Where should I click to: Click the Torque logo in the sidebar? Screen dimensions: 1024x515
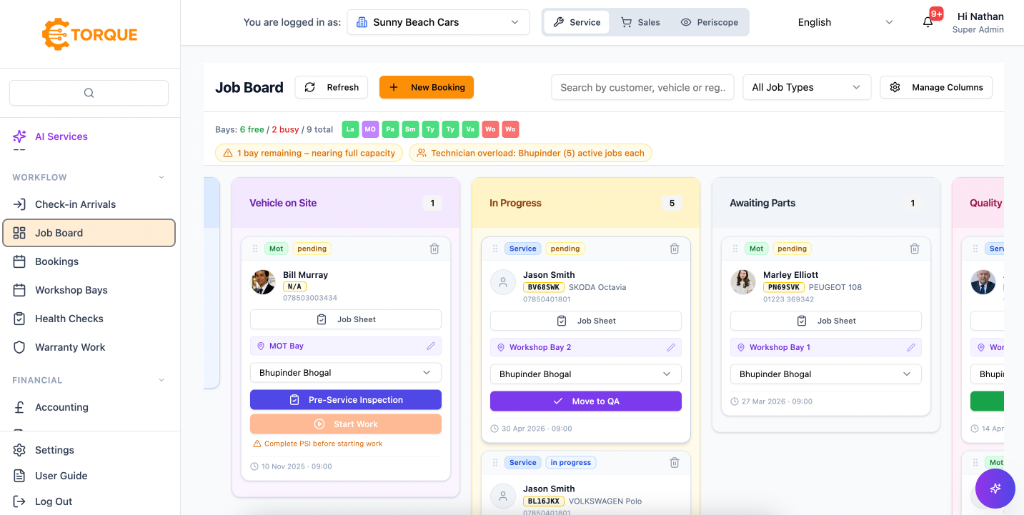[x=89, y=35]
